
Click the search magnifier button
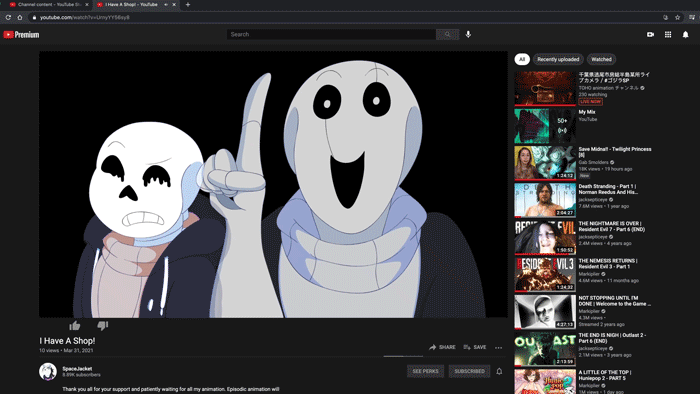(x=447, y=34)
